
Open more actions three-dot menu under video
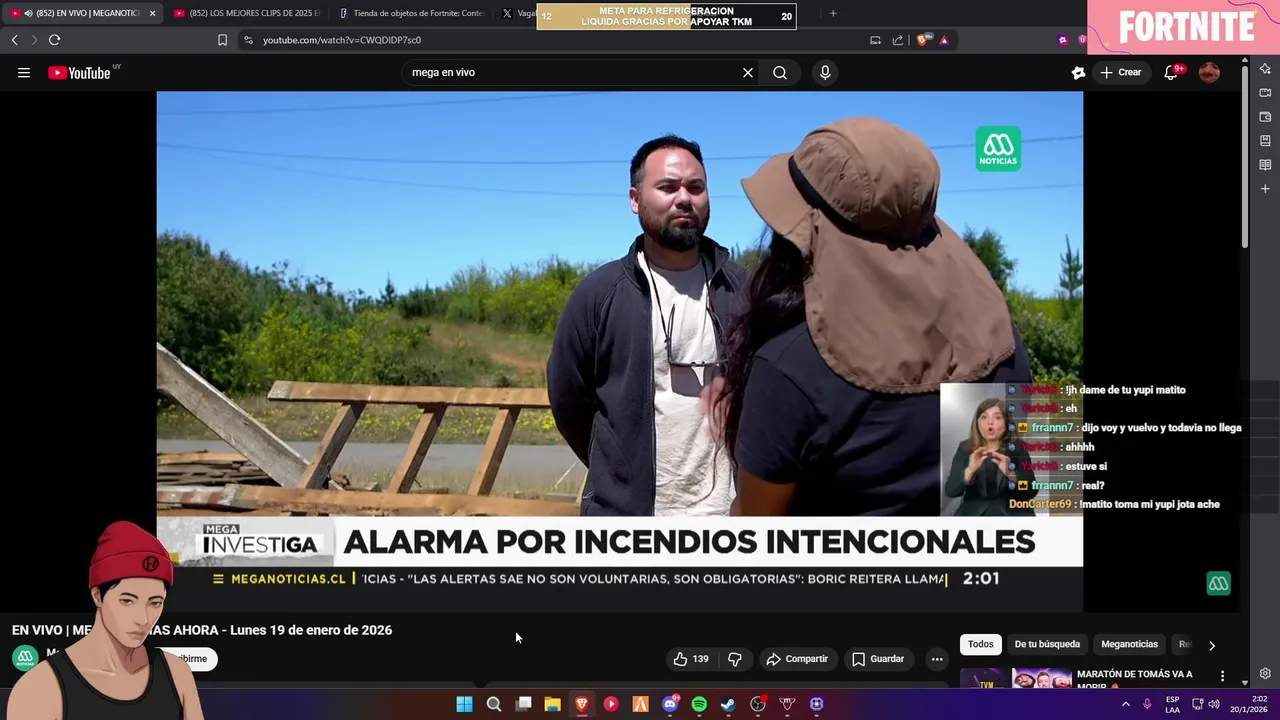pyautogui.click(x=937, y=659)
